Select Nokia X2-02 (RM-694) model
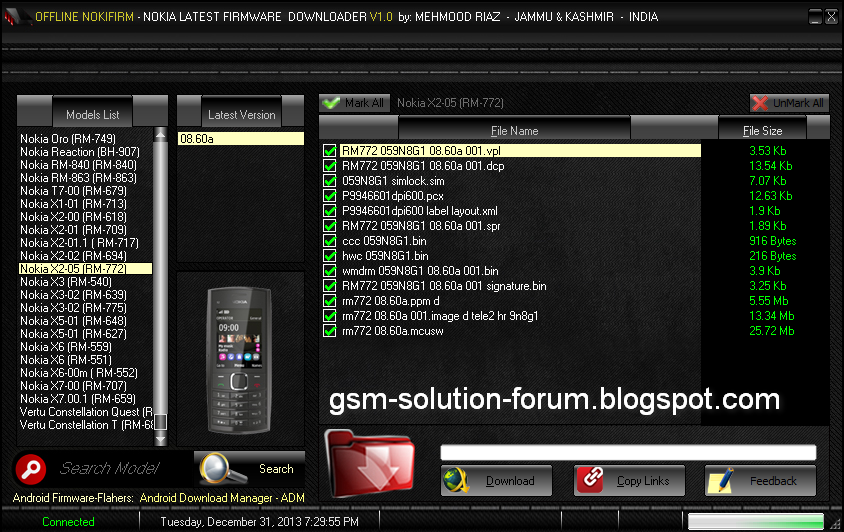The image size is (844, 532). coord(86,256)
